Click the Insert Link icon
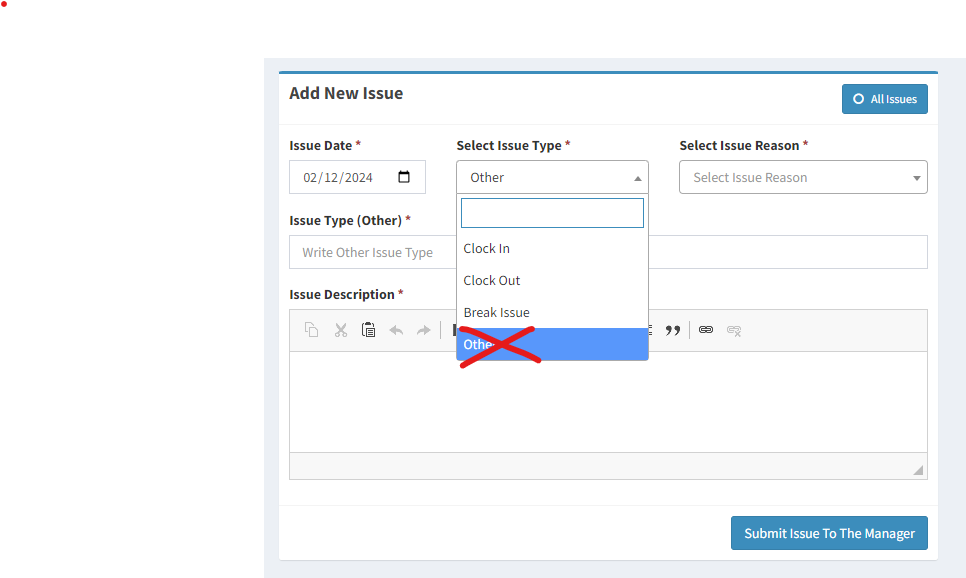This screenshot has width=966, height=578. pos(706,330)
